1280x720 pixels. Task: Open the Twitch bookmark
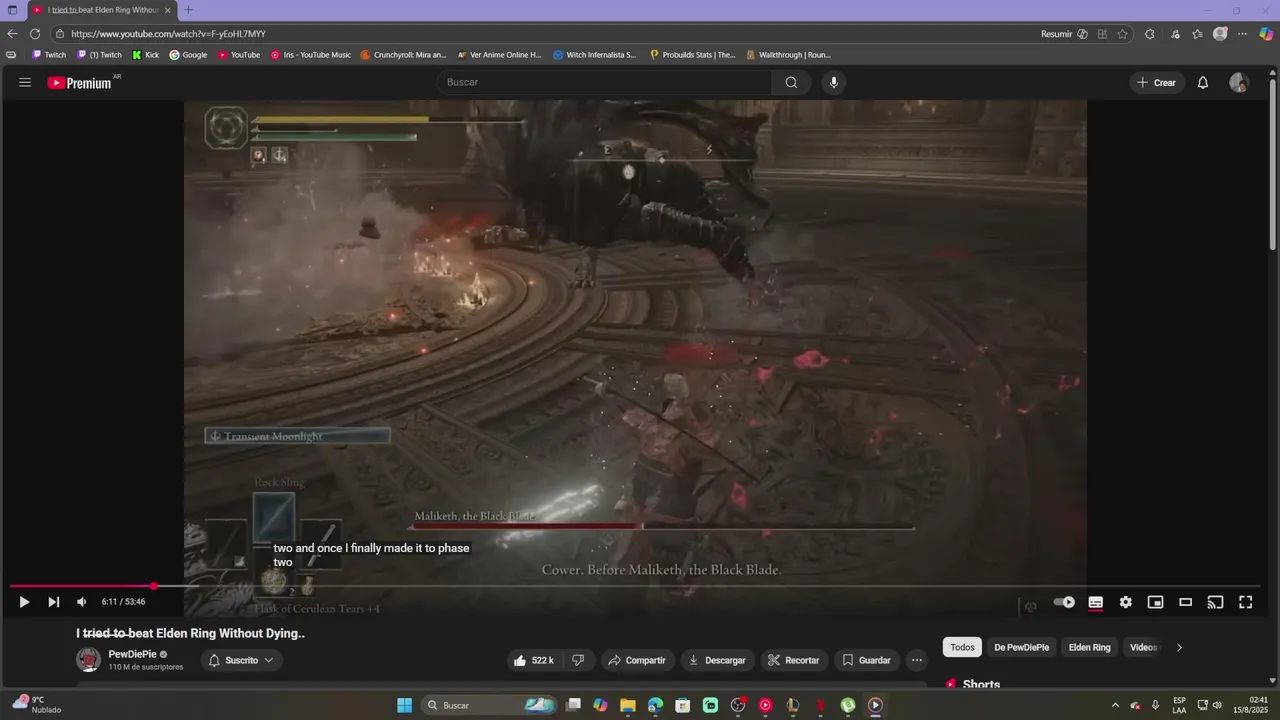[49, 55]
